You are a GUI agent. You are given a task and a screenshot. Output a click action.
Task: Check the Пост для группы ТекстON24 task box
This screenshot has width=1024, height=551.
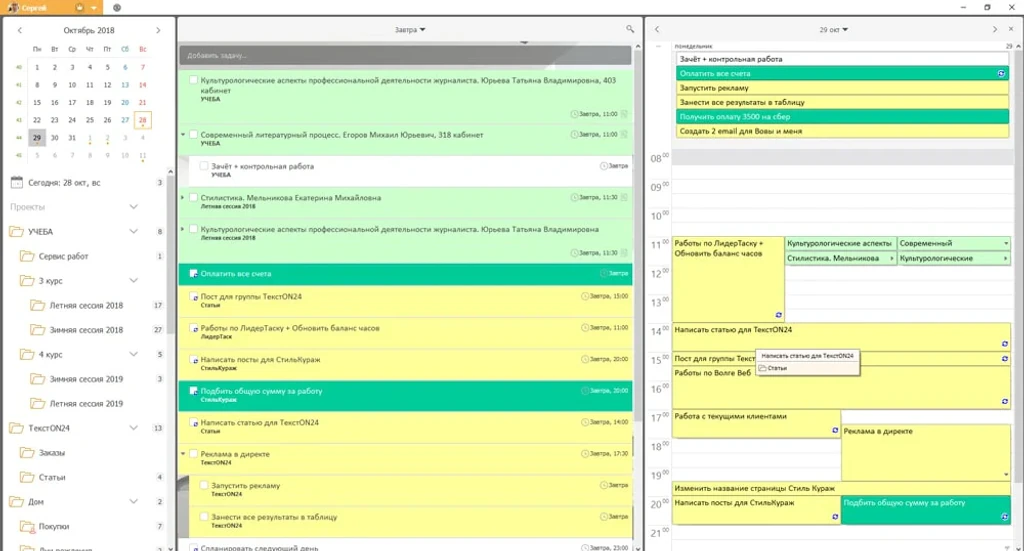(193, 296)
